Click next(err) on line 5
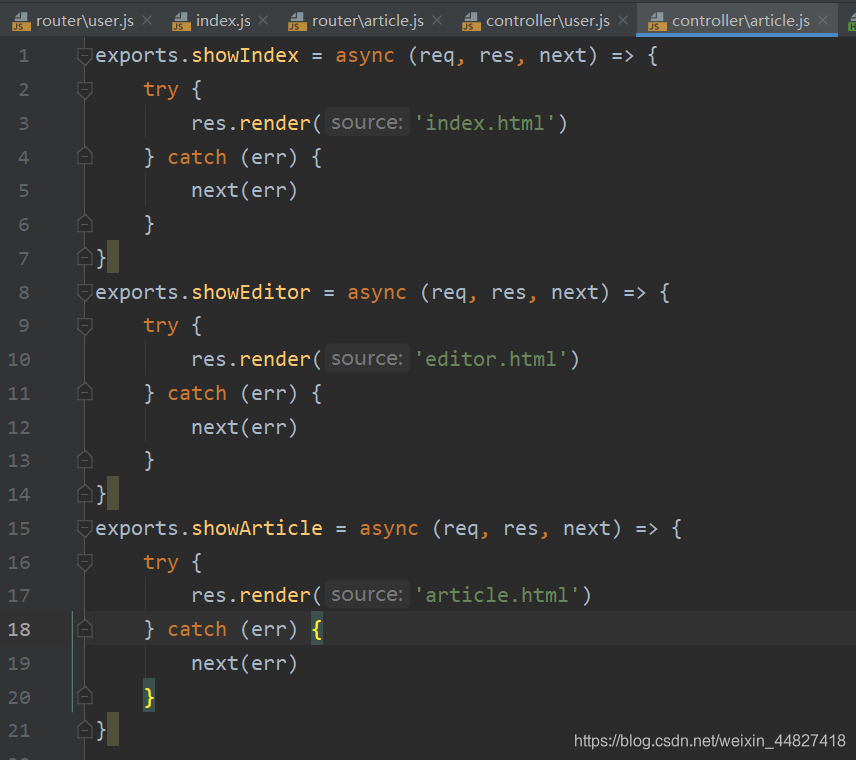This screenshot has height=760, width=856. tap(245, 191)
